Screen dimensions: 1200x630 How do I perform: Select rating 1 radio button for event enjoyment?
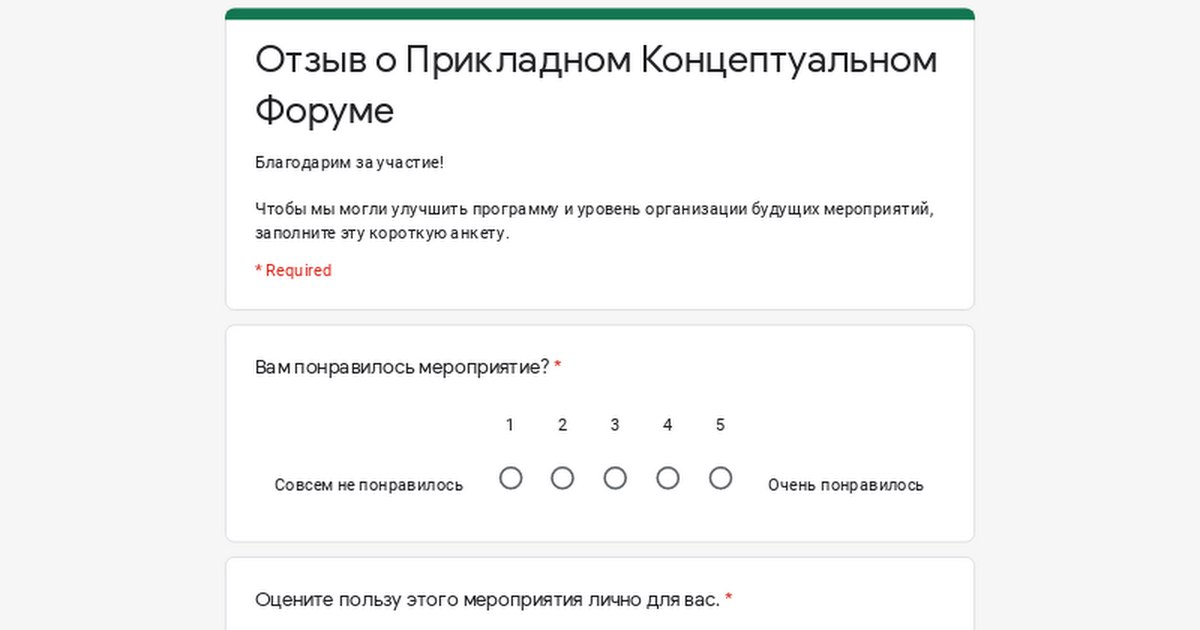510,478
